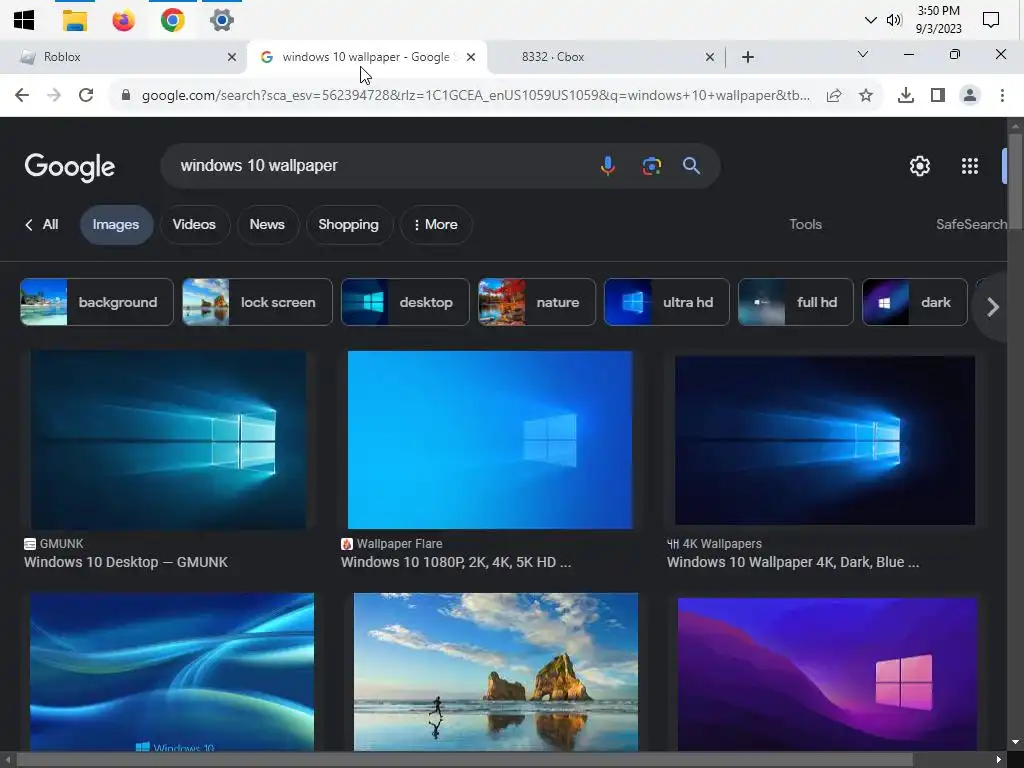
Task: Open the beach rocks wallpaper thumbnail
Action: [496, 672]
